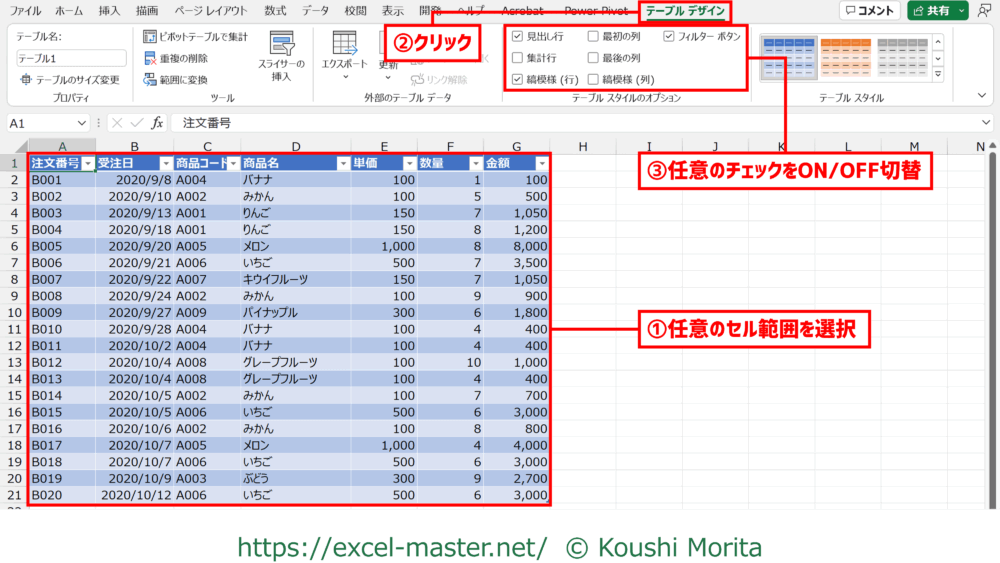Click Summarize with PivotTable icon
The height and width of the screenshot is (563, 1000).
coord(150,37)
